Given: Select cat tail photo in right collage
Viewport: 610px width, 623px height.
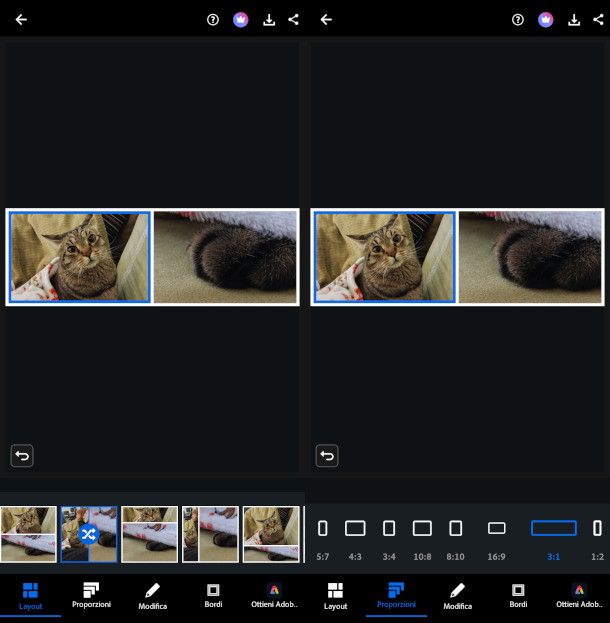Looking at the screenshot, I should (530, 257).
